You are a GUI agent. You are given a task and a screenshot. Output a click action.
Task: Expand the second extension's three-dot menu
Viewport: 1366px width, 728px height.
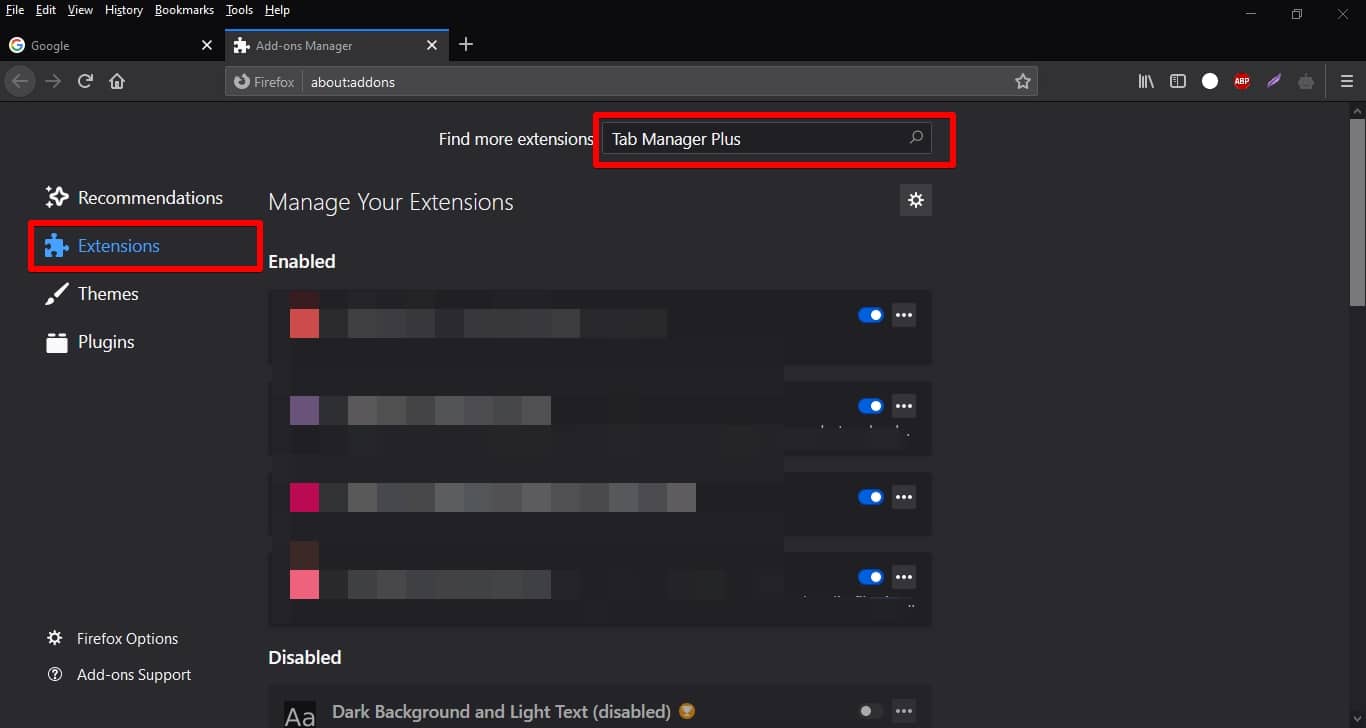pos(904,405)
